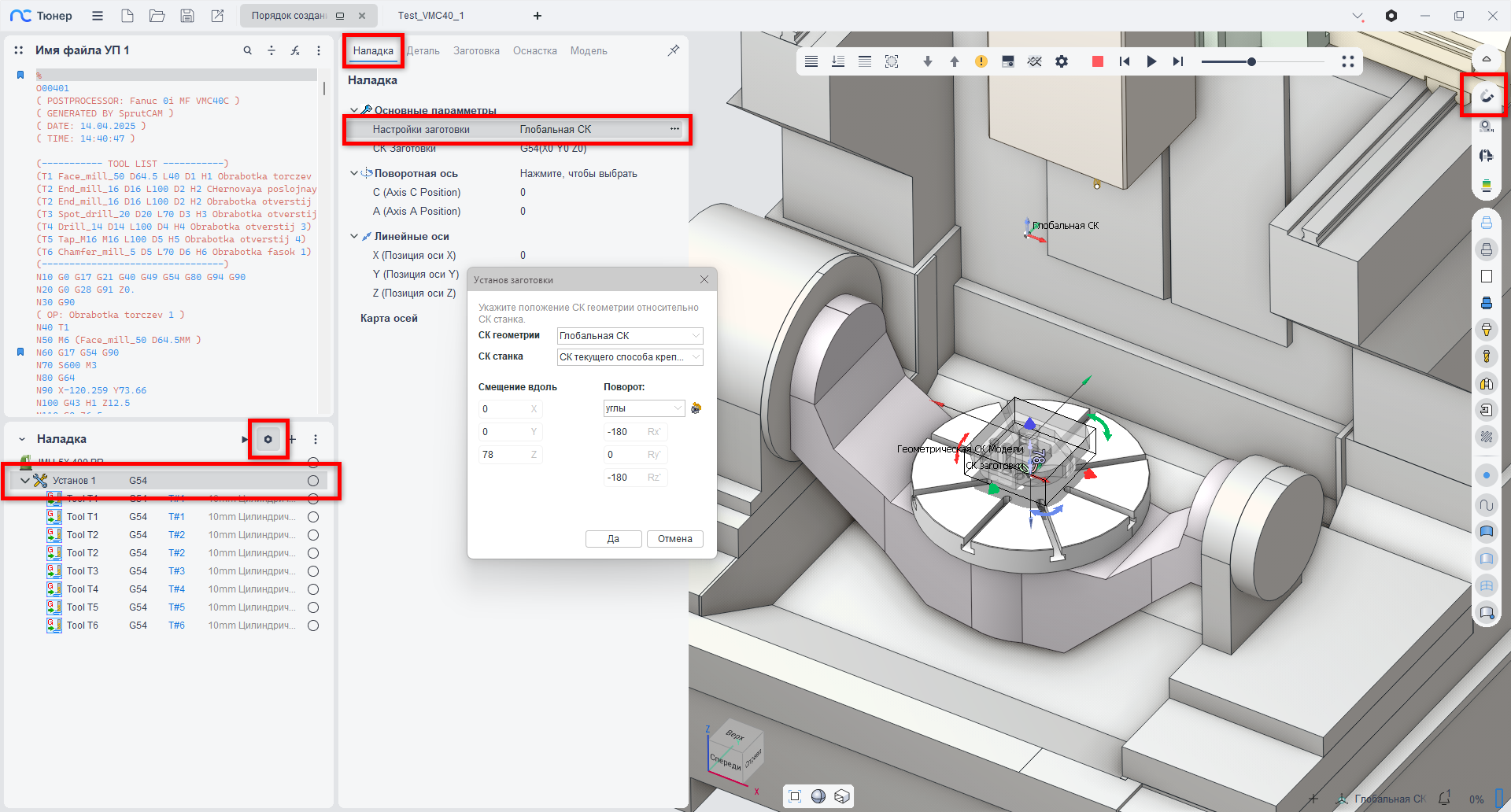Open the СК геометрии dropdown
The width and height of the screenshot is (1511, 812).
pyautogui.click(x=630, y=336)
